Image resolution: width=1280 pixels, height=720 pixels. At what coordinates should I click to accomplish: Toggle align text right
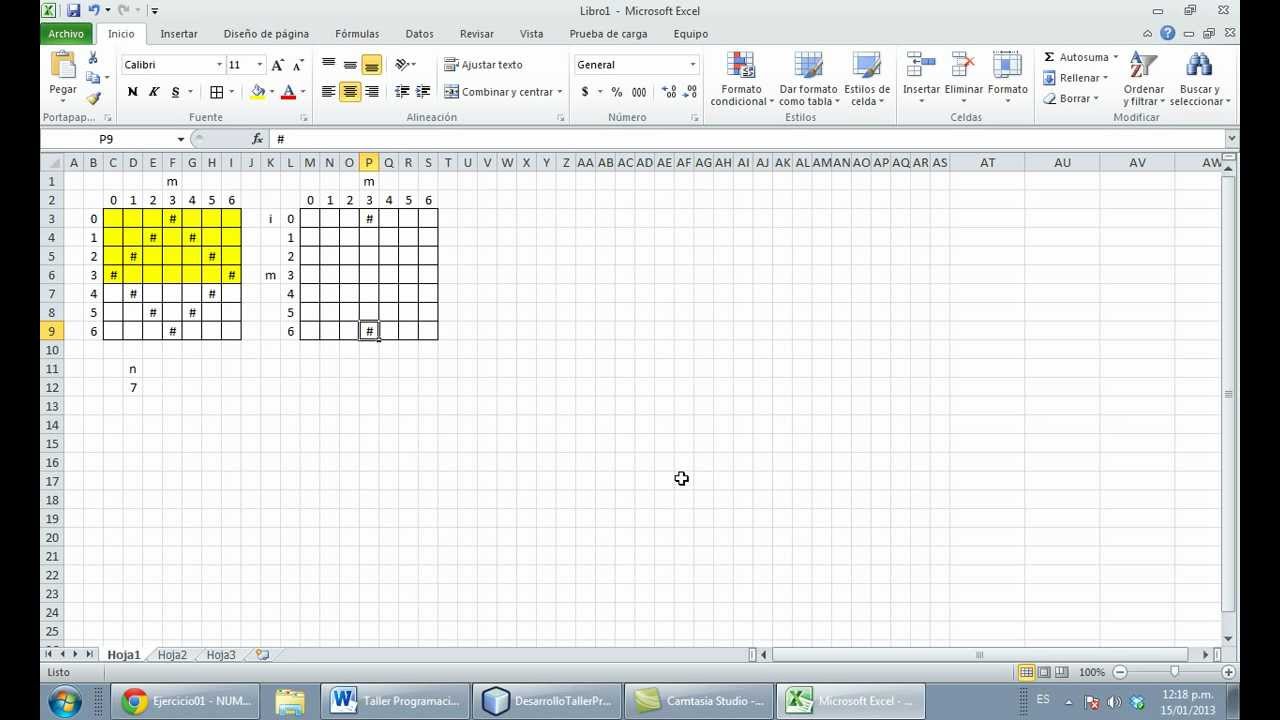coord(372,92)
